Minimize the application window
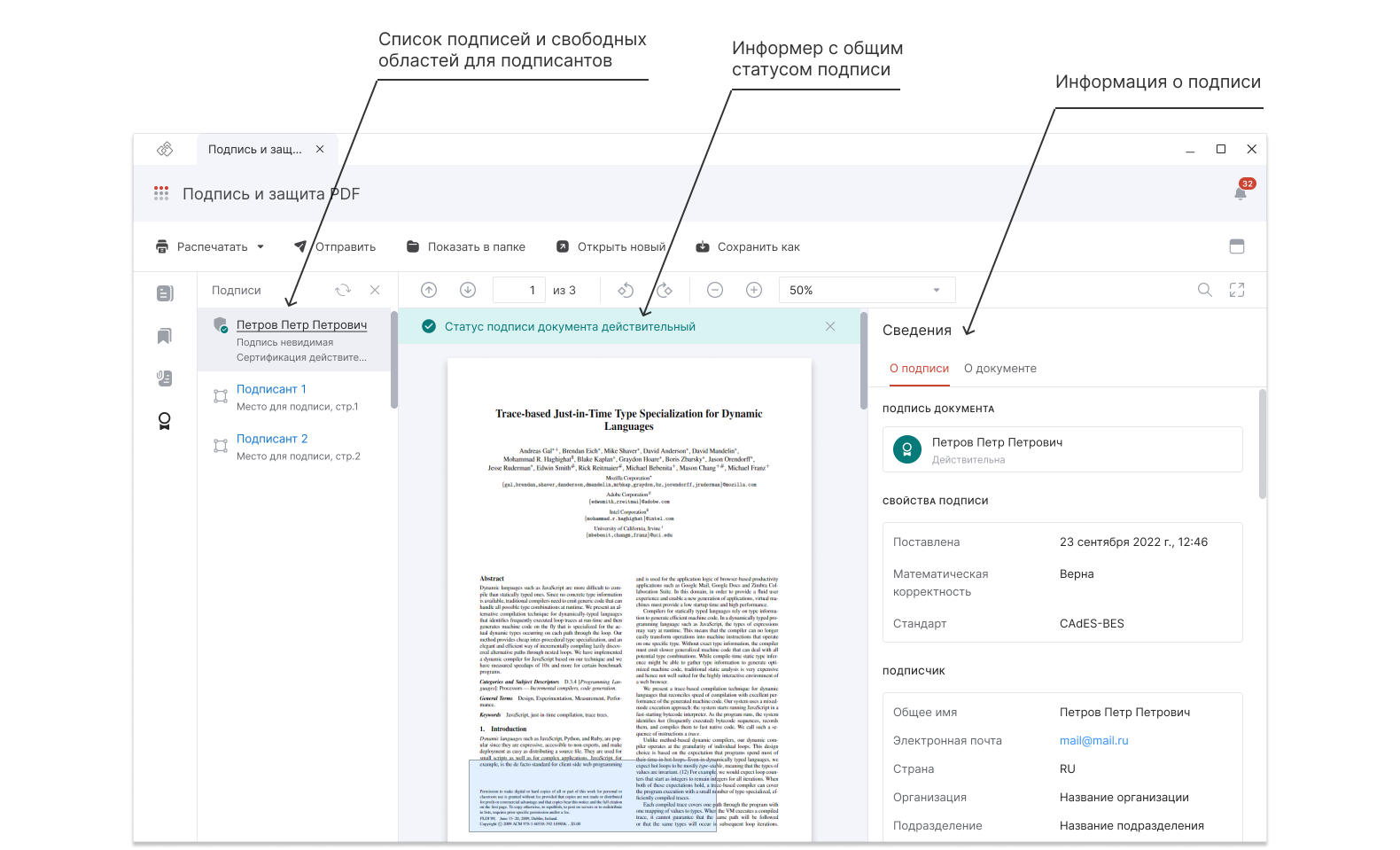Image resolution: width=1400 pixels, height=850 pixels. pos(1191,150)
